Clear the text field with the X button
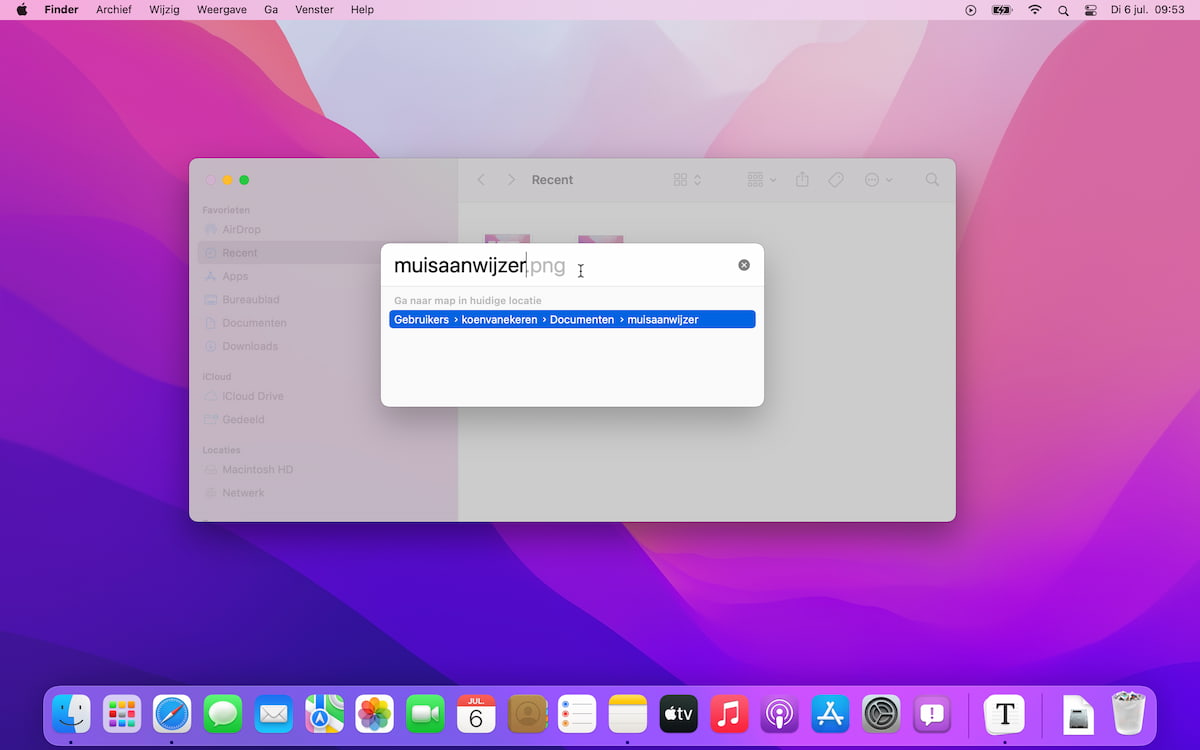The width and height of the screenshot is (1200, 750). 743,264
